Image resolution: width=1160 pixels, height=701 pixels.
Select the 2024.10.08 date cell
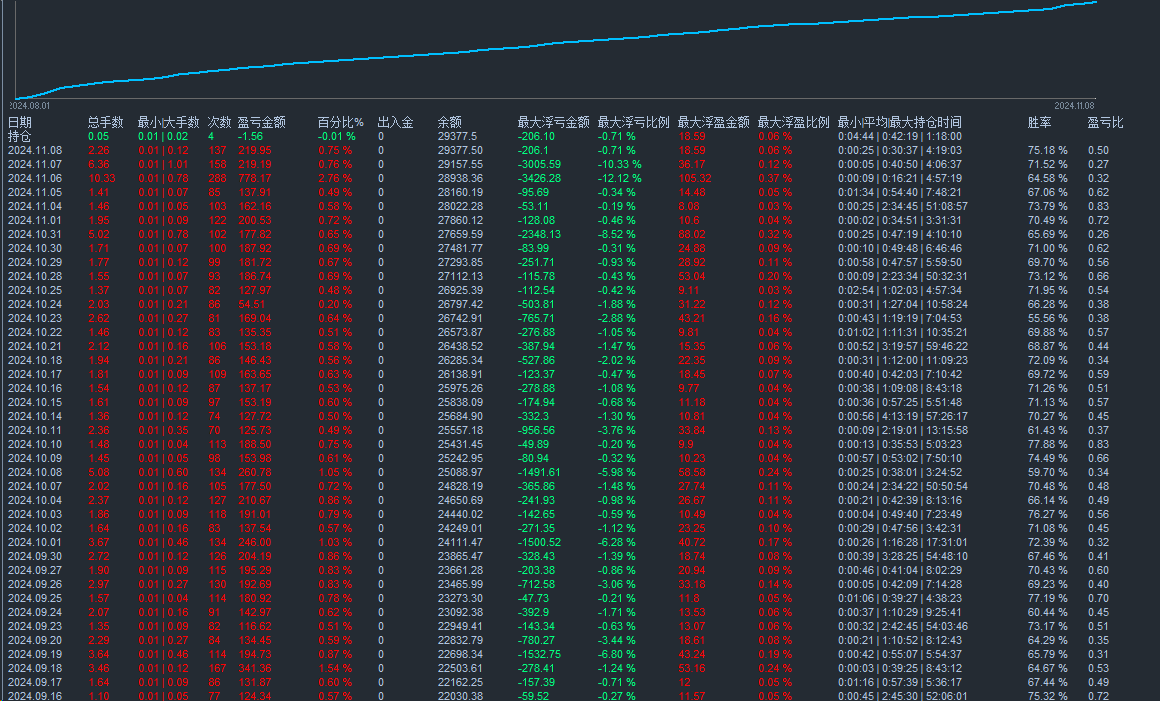pos(35,472)
